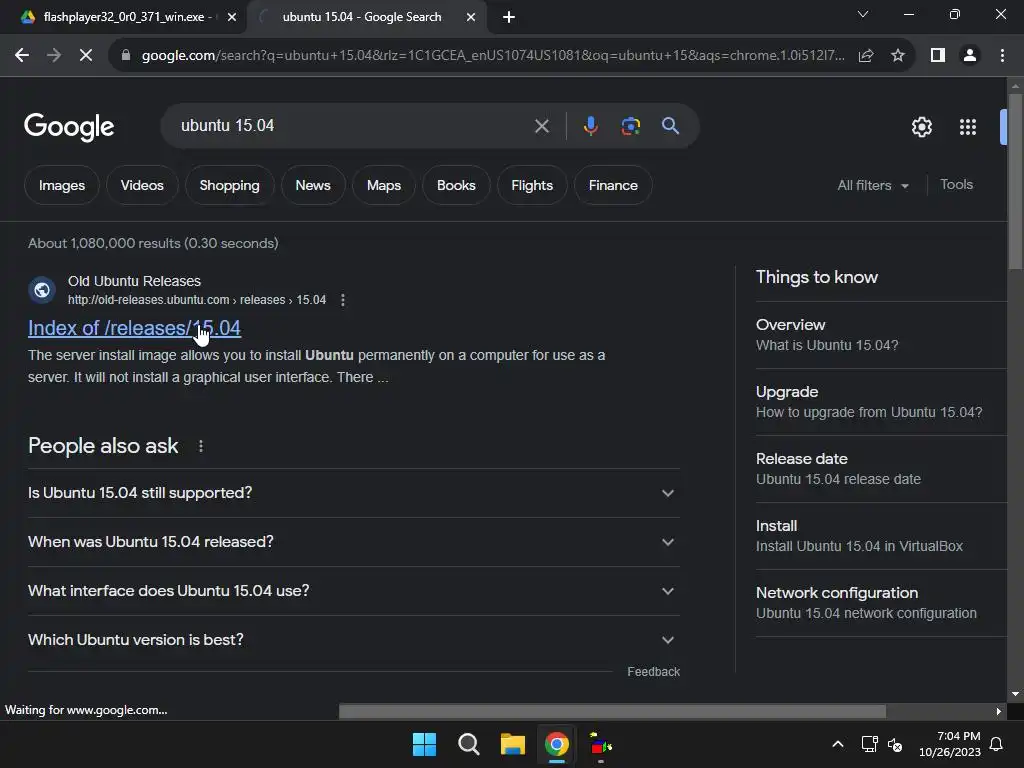Screen dimensions: 1024x768
Task: Open network status tray icon
Action: (x=869, y=744)
